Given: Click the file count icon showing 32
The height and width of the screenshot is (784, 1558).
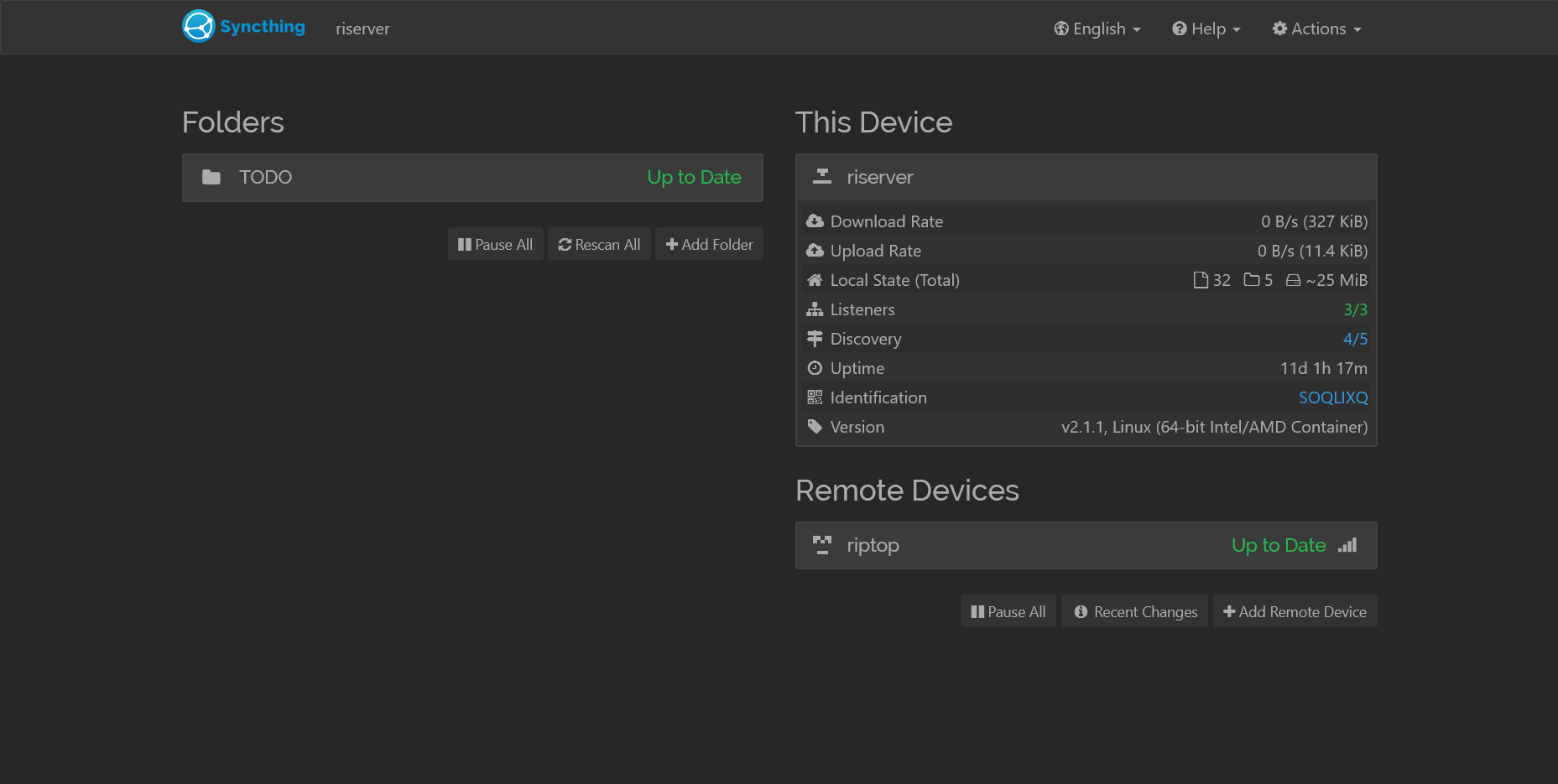Looking at the screenshot, I should pos(1201,280).
